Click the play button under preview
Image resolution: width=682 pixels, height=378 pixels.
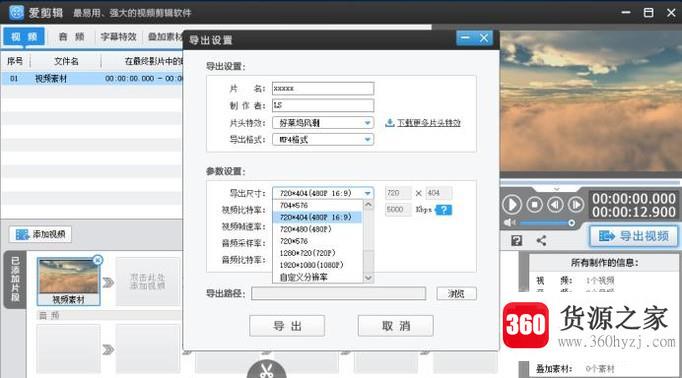[x=512, y=205]
